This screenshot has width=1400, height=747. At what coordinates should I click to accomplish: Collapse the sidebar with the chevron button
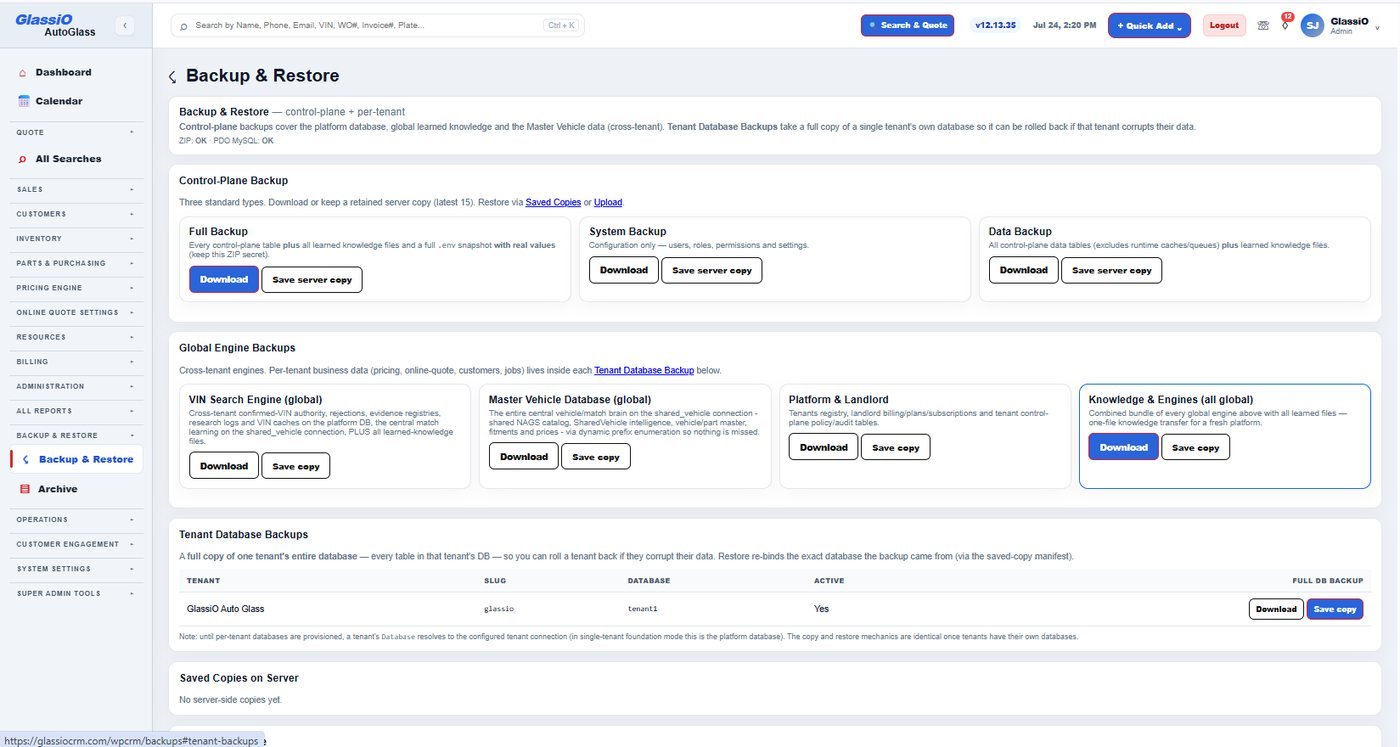coord(124,25)
